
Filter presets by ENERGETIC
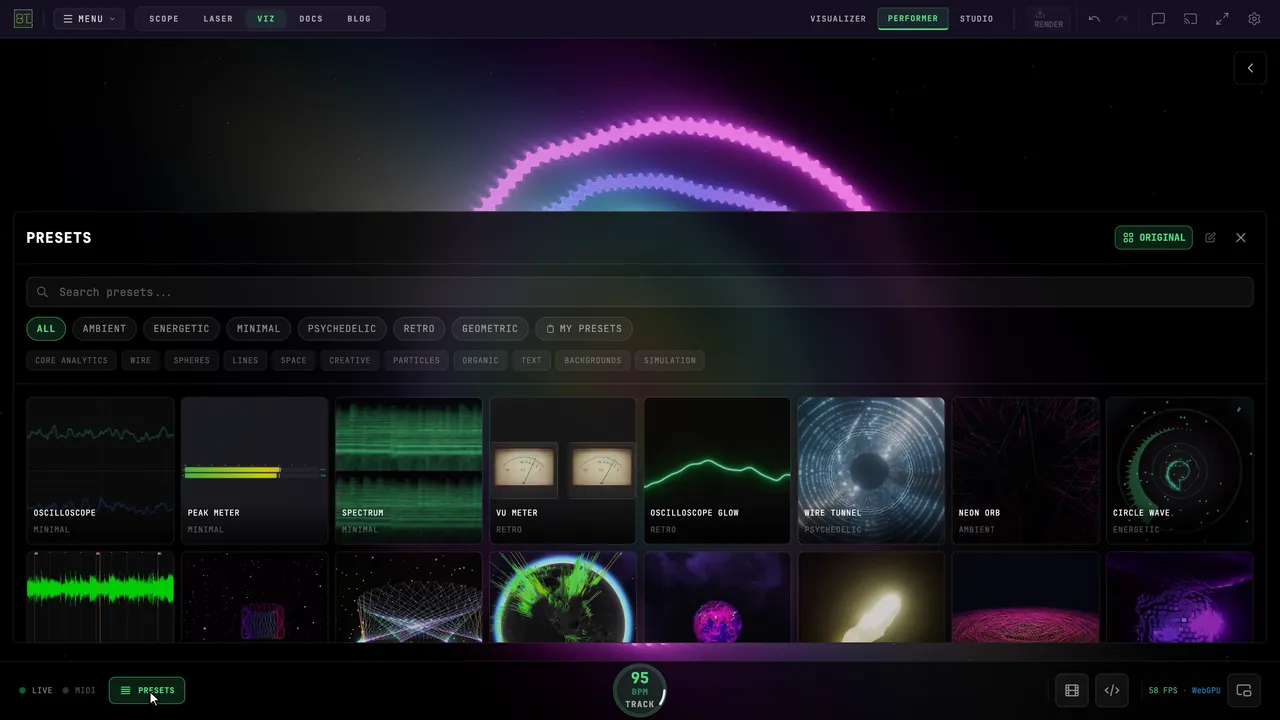(182, 329)
